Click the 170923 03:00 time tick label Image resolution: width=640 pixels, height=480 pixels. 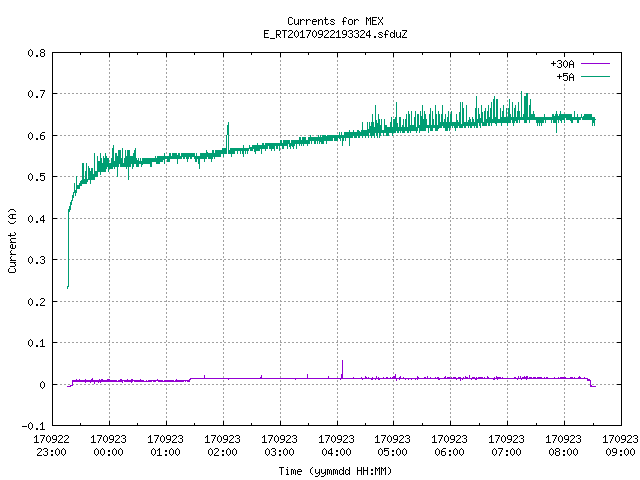click(280, 446)
